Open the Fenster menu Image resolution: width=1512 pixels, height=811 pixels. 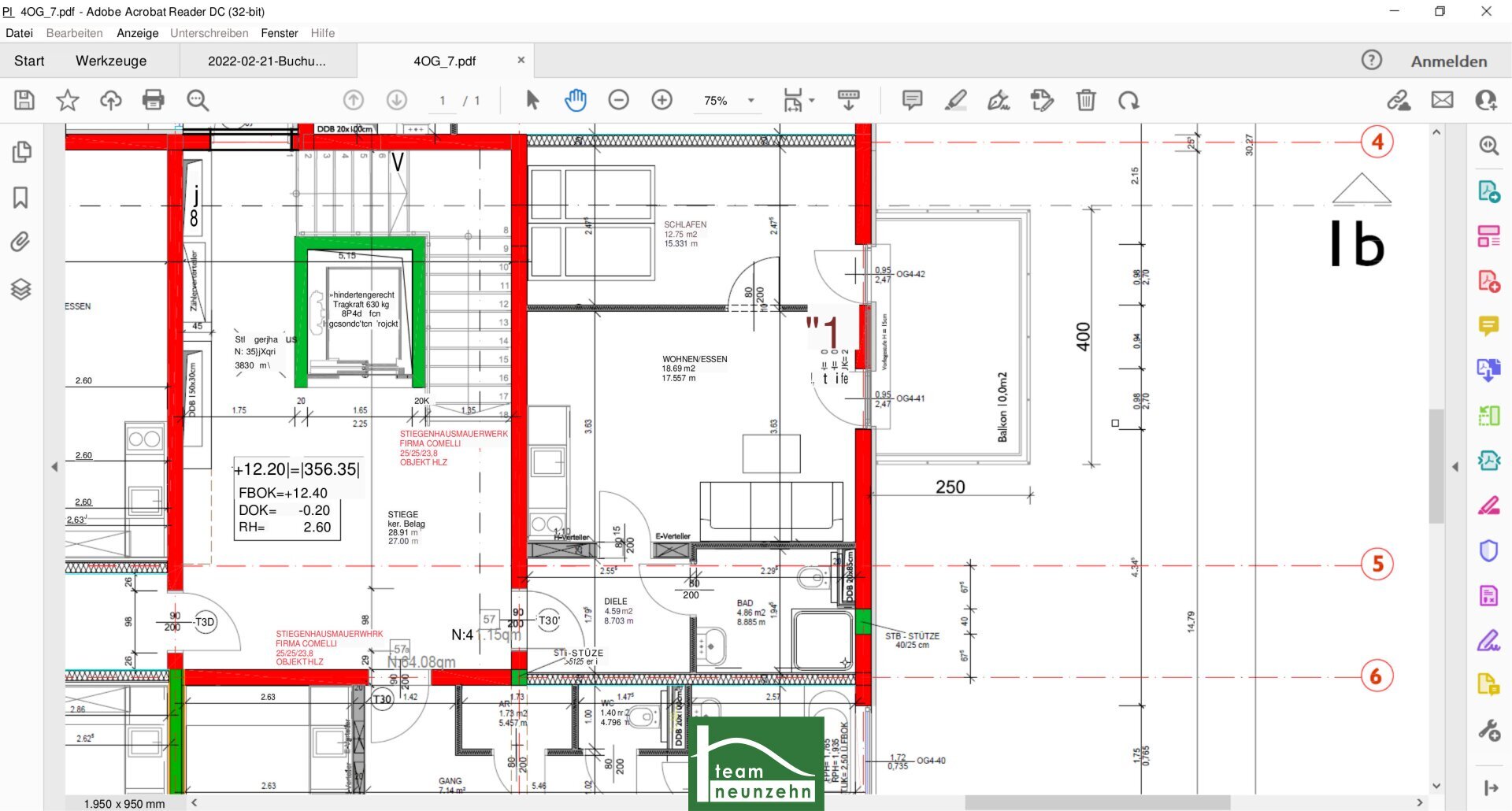click(280, 33)
